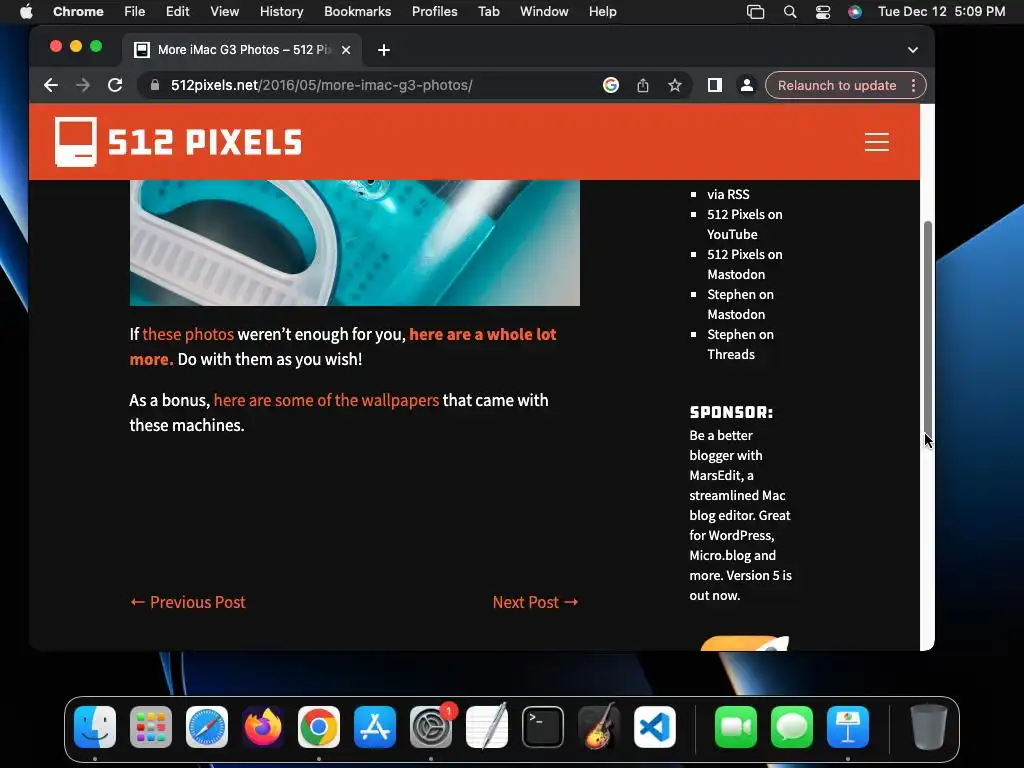Click the date and time display
Image resolution: width=1024 pixels, height=768 pixels.
(941, 12)
